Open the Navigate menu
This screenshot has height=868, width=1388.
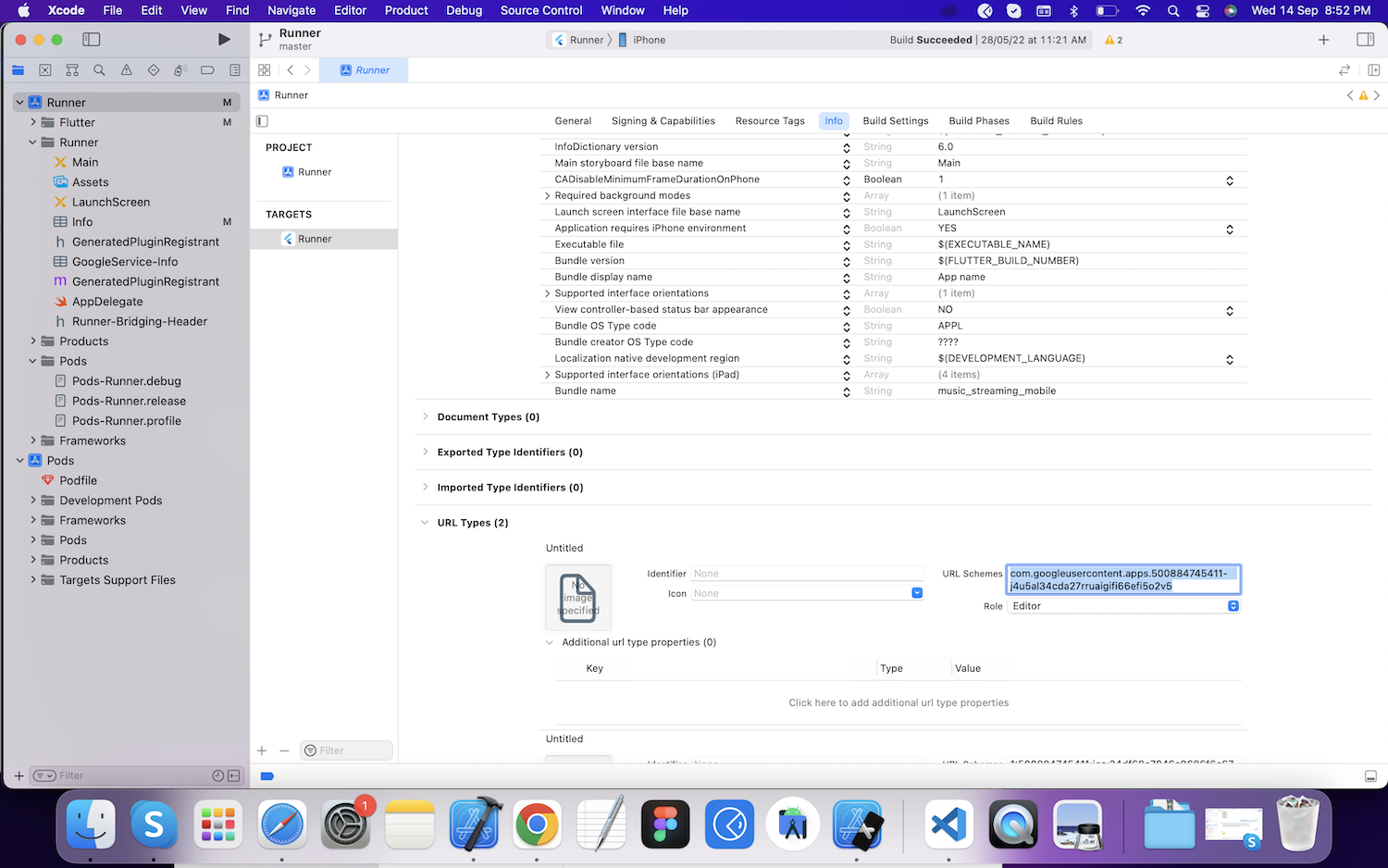point(291,10)
